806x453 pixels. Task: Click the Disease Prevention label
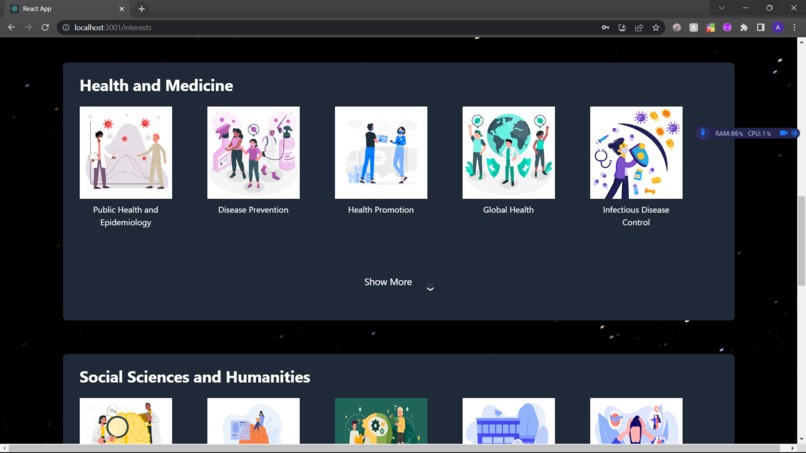pyautogui.click(x=253, y=210)
